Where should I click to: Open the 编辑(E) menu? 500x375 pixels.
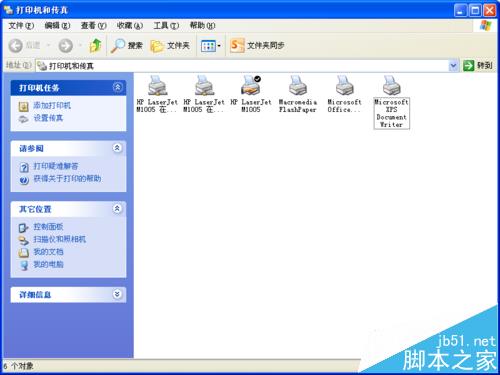click(x=57, y=25)
